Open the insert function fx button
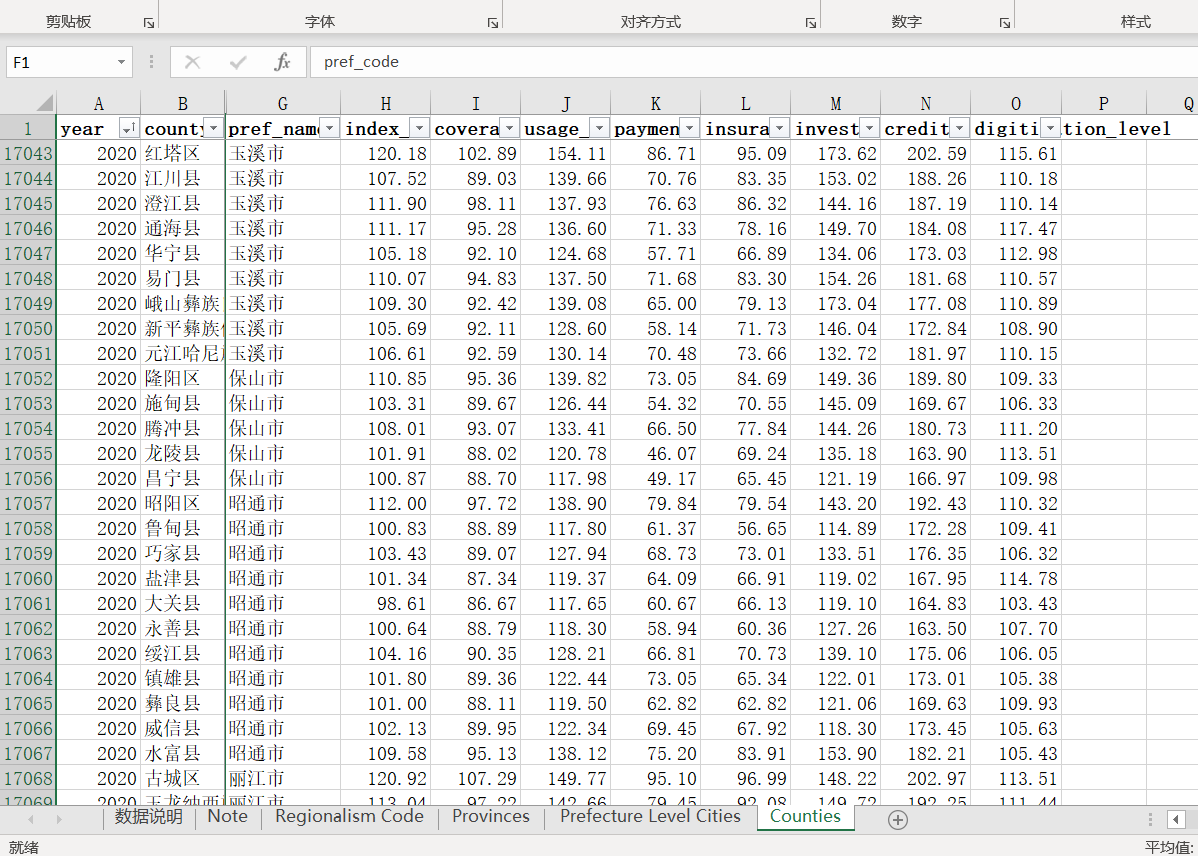Image resolution: width=1198 pixels, height=856 pixels. 282,62
